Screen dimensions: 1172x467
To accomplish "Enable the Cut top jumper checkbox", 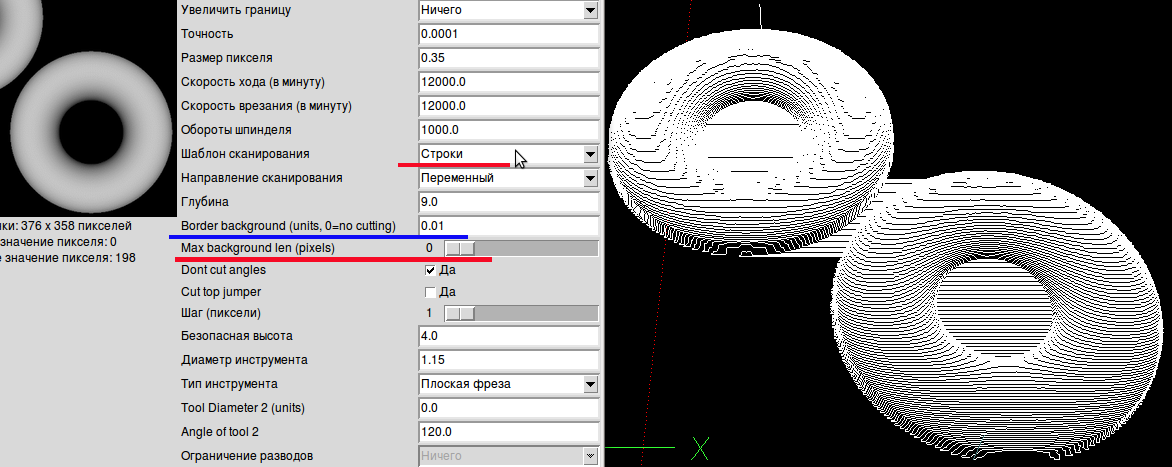I will (x=430, y=291).
